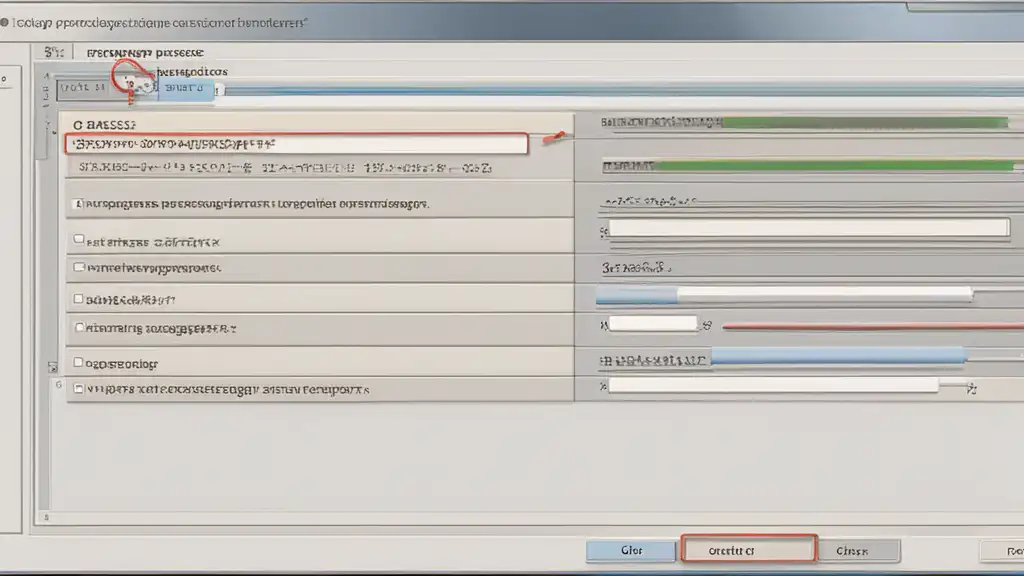Toggle the checkbox opposite the long blue bar
The image size is (1024, 576).
78,362
